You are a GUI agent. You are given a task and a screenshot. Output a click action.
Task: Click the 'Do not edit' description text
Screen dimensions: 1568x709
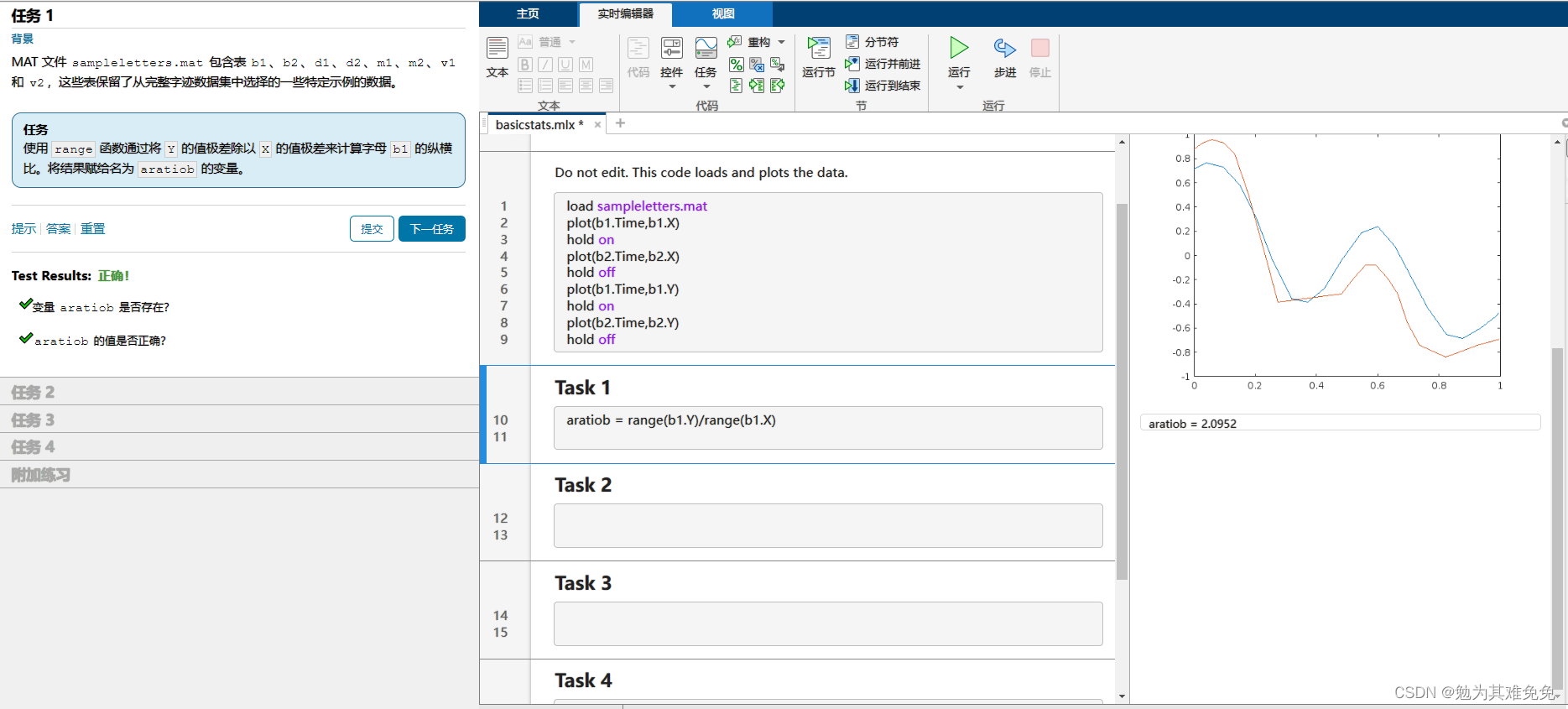pyautogui.click(x=701, y=173)
